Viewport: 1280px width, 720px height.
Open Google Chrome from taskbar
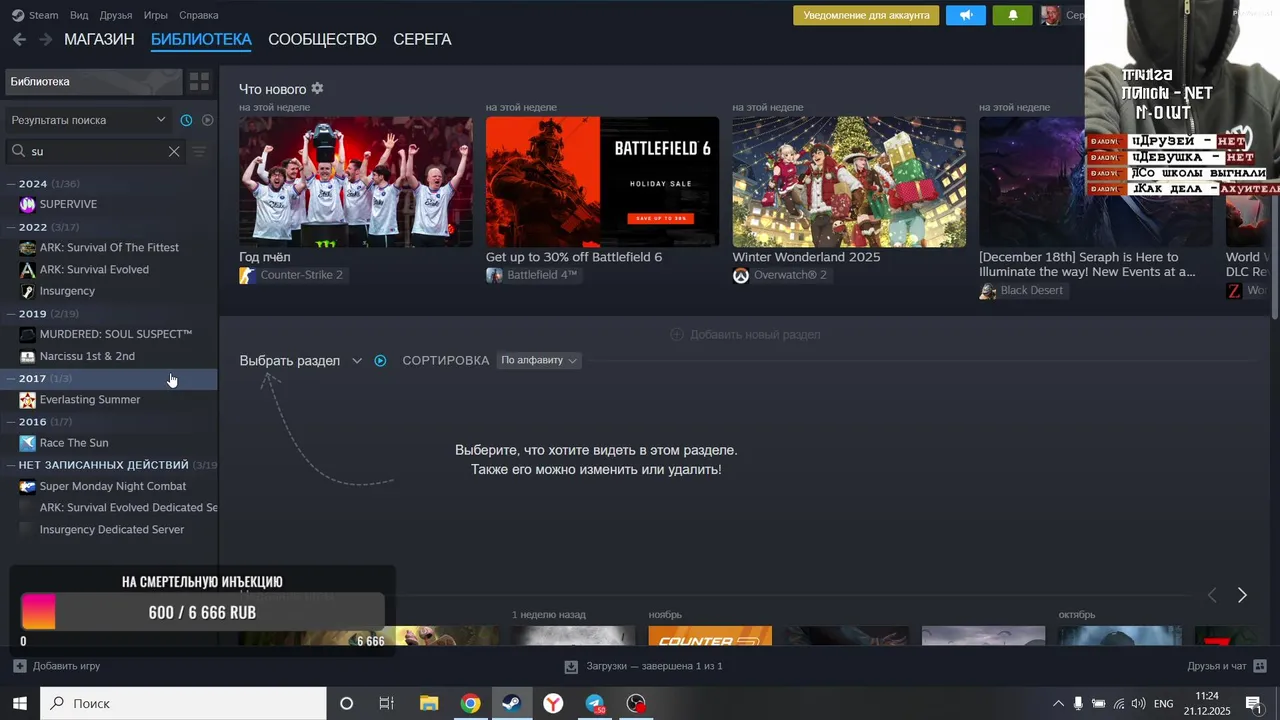[470, 704]
